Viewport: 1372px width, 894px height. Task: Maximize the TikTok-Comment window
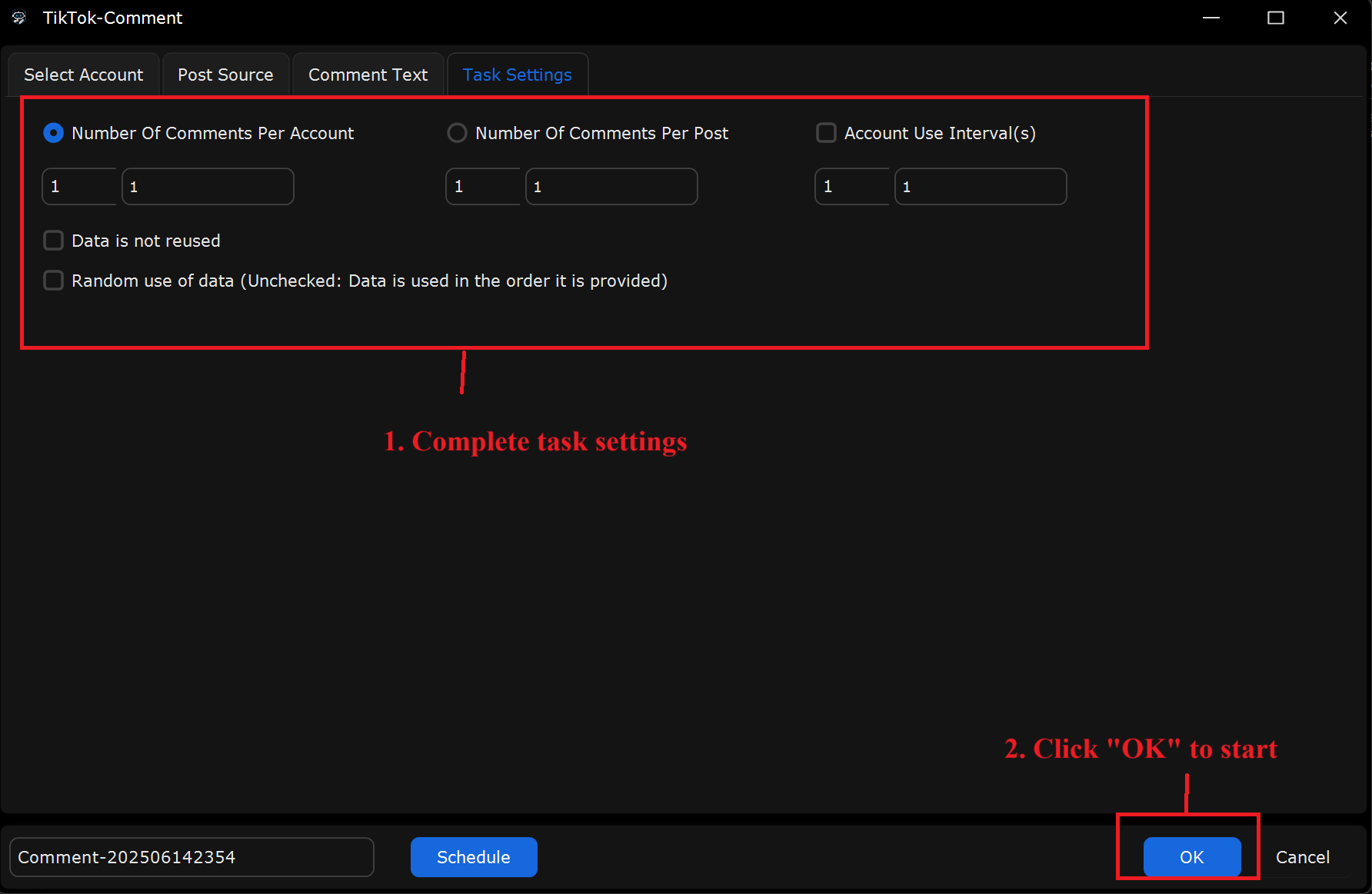pyautogui.click(x=1276, y=18)
